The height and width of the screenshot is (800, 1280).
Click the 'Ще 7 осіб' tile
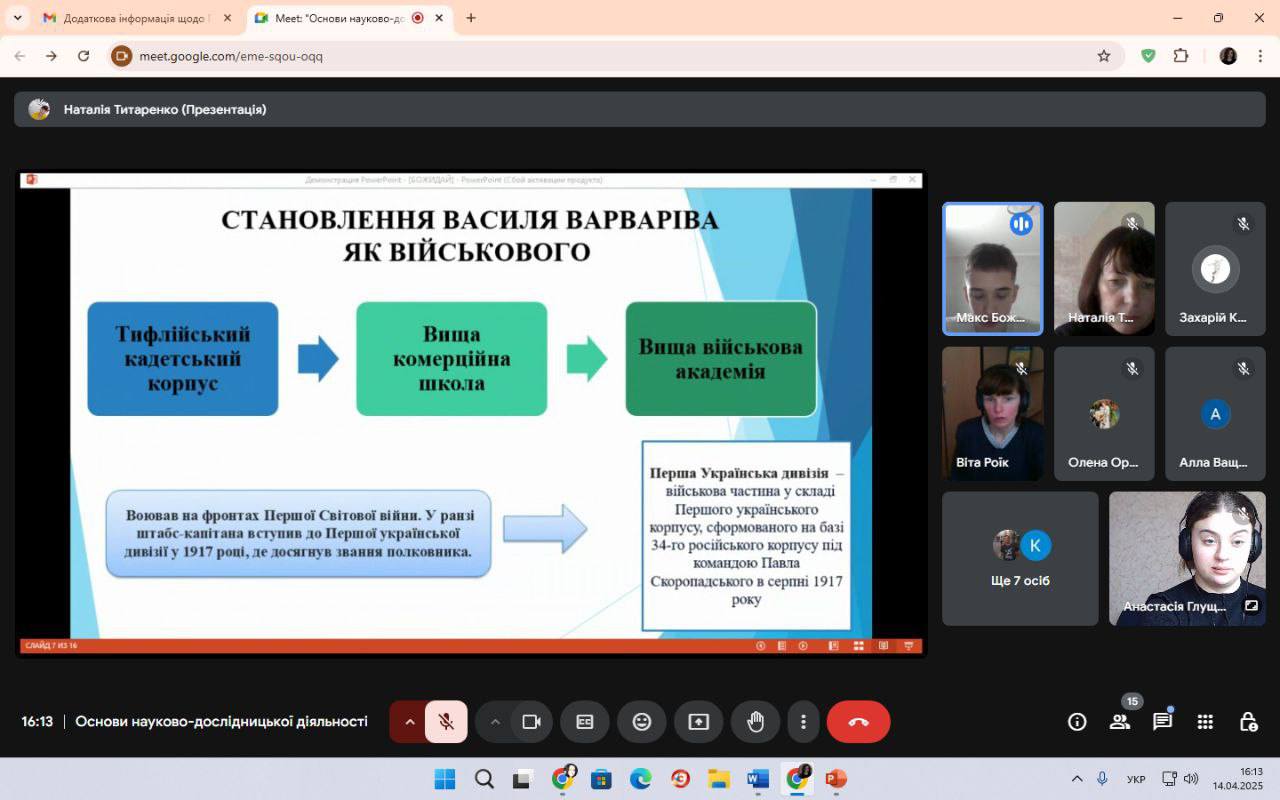[1020, 558]
